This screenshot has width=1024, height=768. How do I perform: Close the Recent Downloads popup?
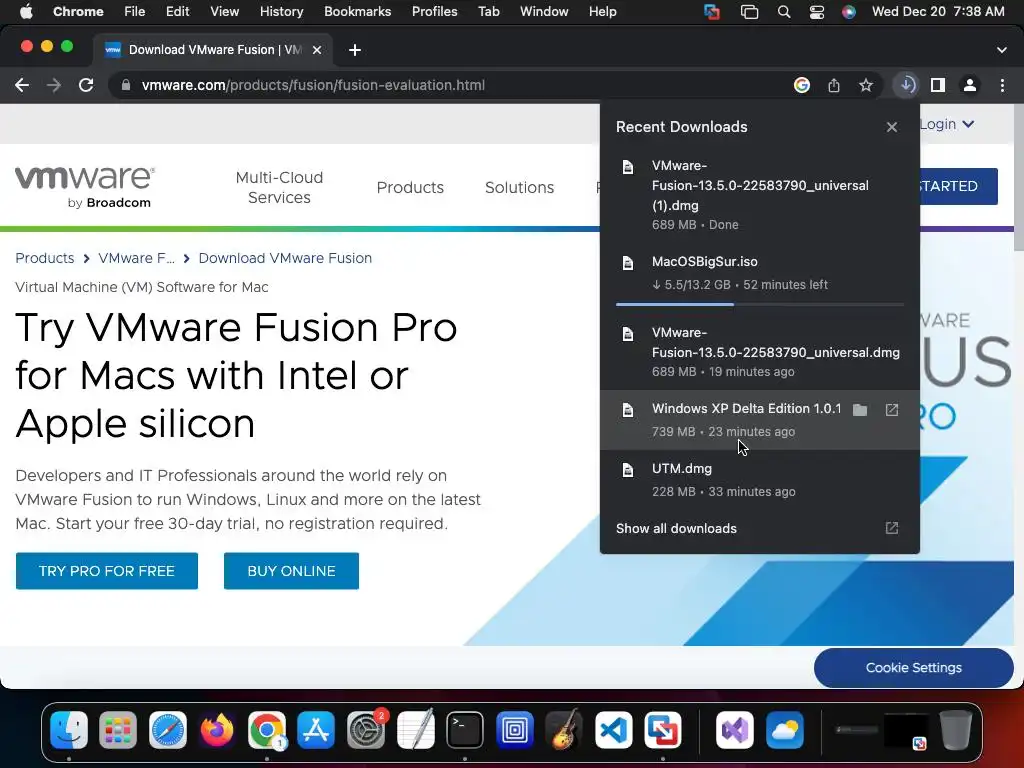tap(891, 127)
